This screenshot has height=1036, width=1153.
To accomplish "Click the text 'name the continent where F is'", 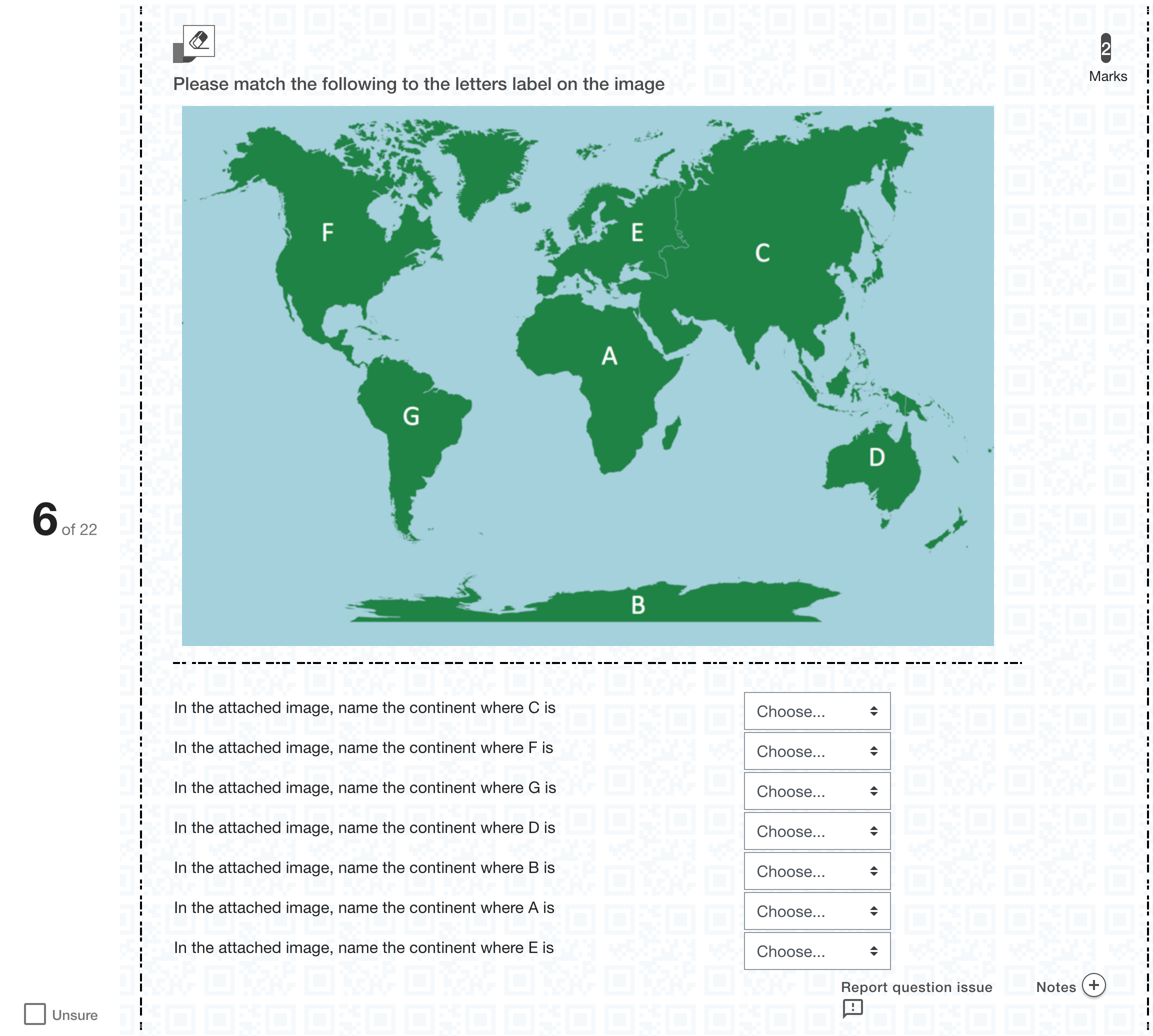I will pos(445,747).
